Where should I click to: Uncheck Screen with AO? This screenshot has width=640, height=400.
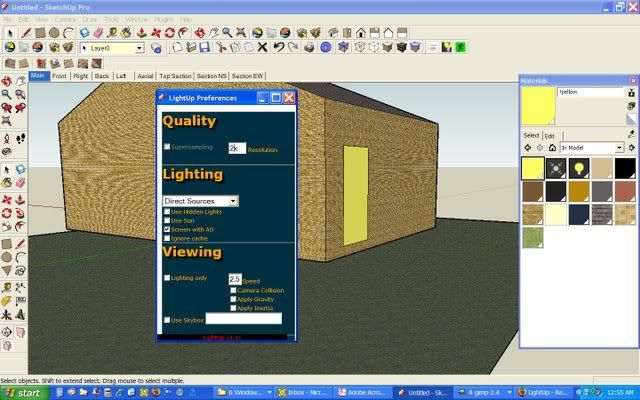pos(167,229)
